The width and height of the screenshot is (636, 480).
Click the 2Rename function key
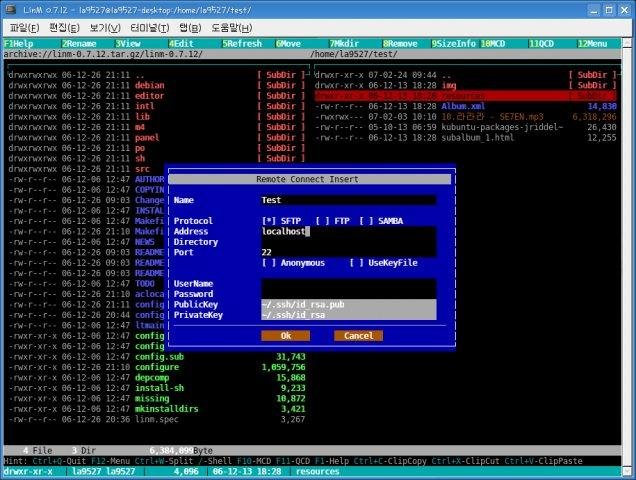[79, 43]
